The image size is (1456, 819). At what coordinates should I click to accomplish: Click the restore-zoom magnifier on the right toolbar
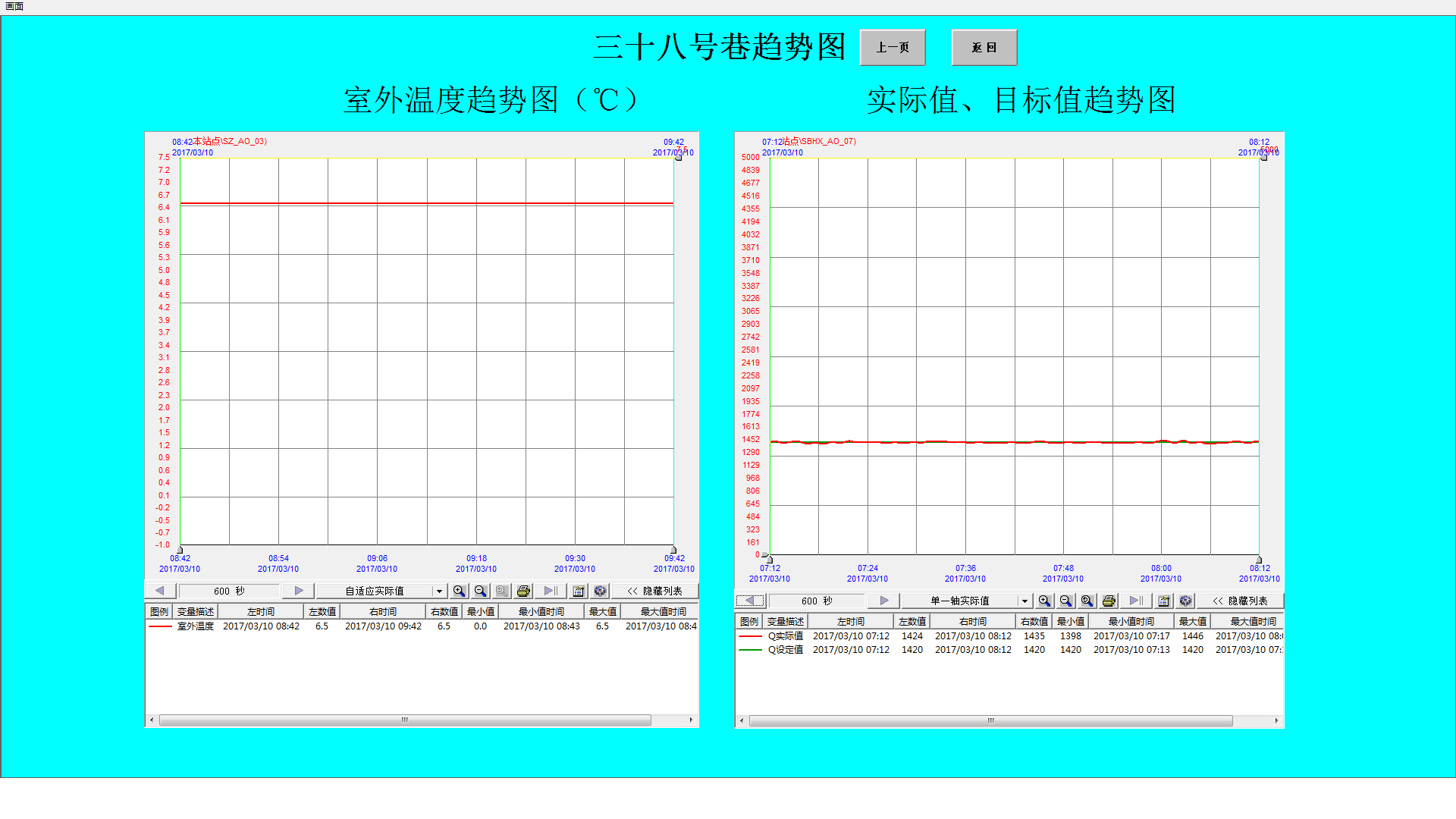click(1087, 600)
